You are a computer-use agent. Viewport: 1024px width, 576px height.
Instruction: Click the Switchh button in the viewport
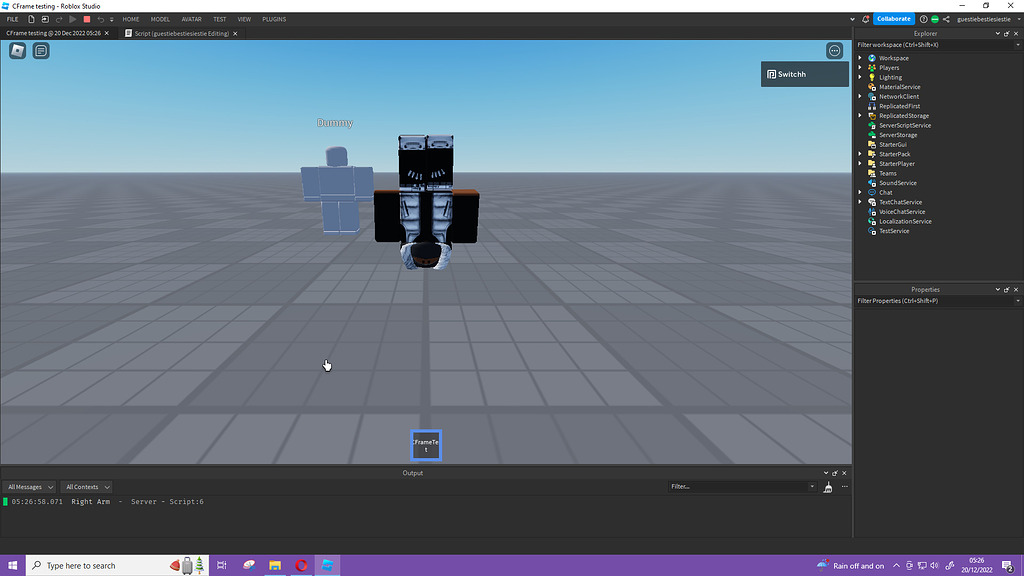coord(804,73)
